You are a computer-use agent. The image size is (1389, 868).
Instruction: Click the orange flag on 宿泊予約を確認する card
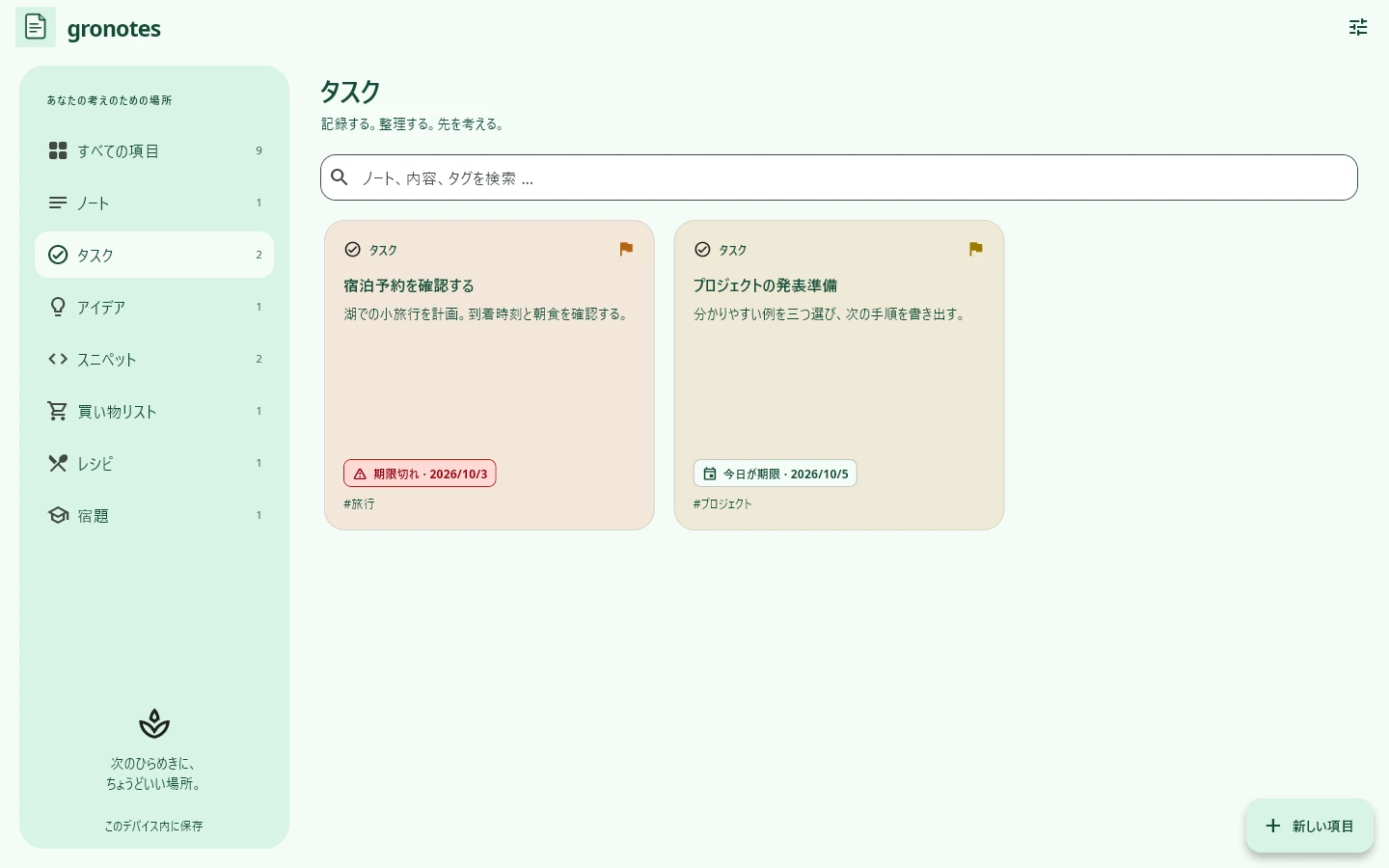(626, 249)
